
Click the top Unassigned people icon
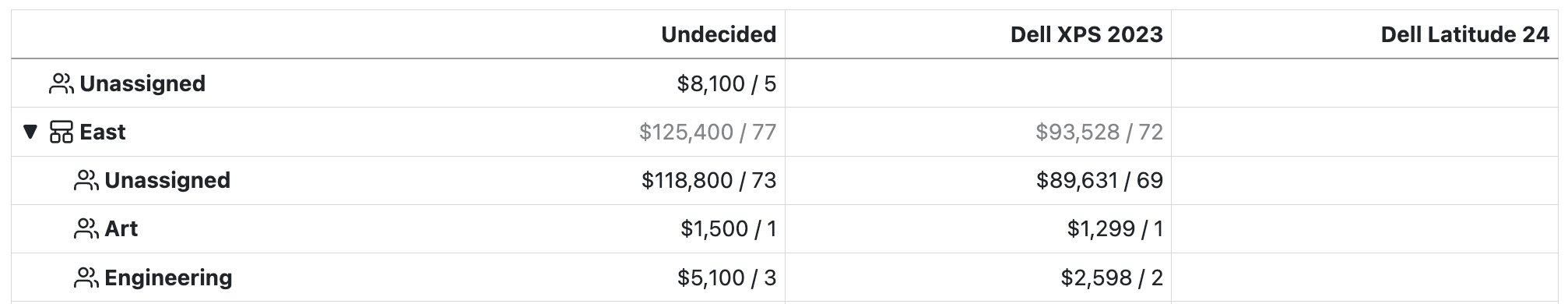[x=62, y=83]
